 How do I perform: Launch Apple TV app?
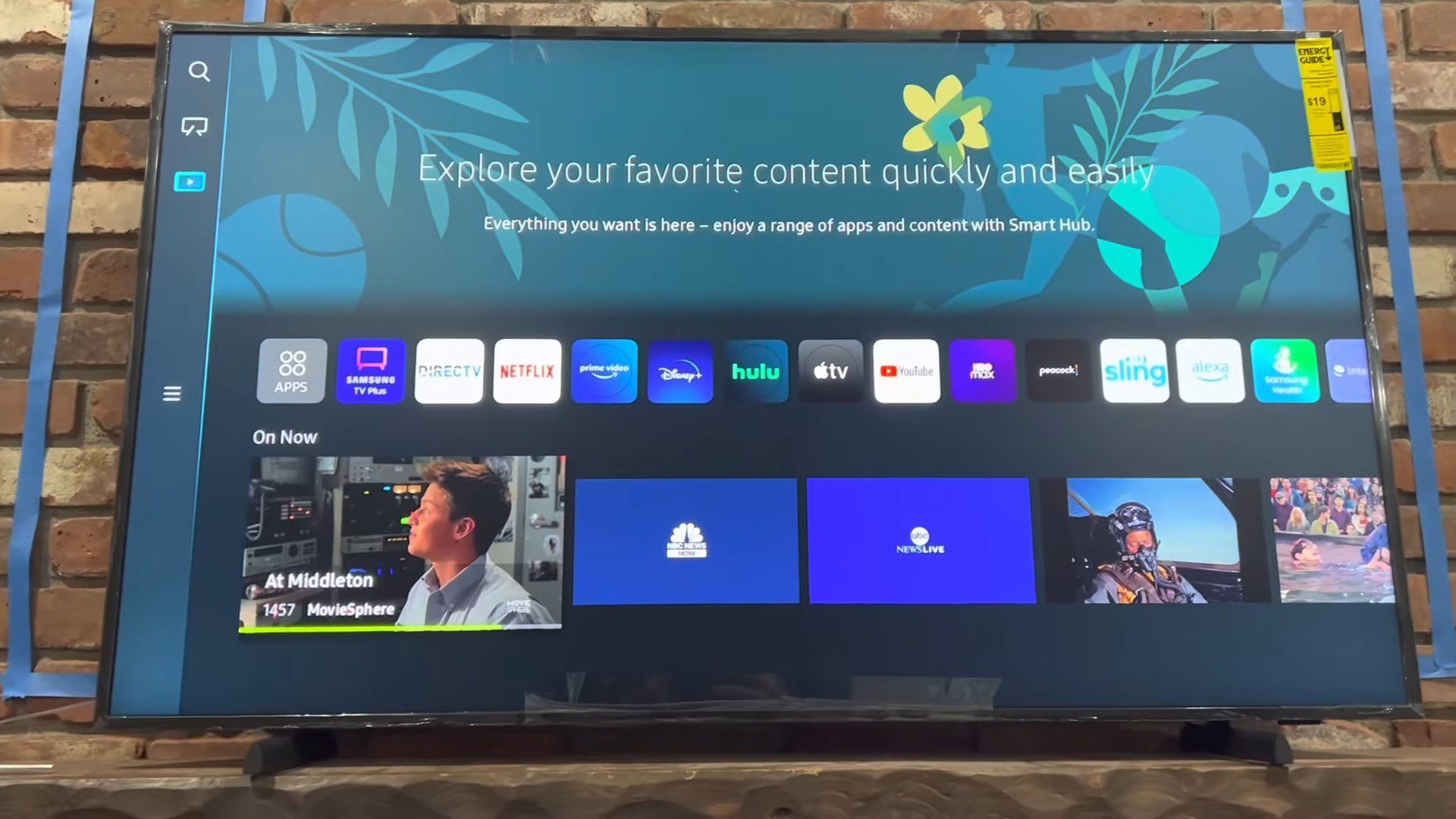(x=830, y=371)
